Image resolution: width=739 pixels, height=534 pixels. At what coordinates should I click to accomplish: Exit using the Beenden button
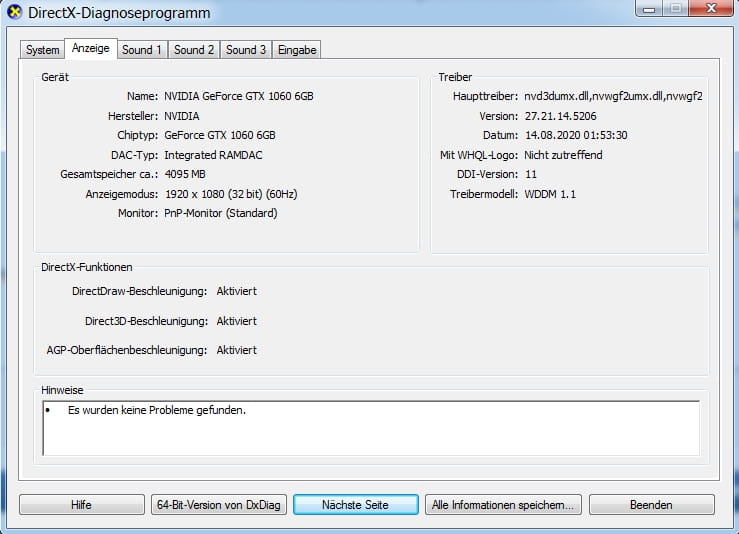(651, 505)
